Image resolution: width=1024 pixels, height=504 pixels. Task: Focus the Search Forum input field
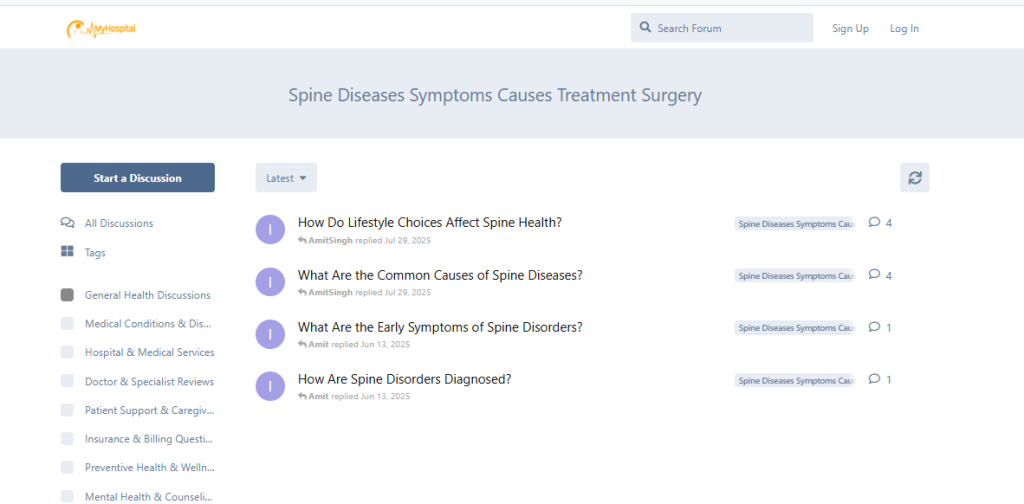[730, 29]
